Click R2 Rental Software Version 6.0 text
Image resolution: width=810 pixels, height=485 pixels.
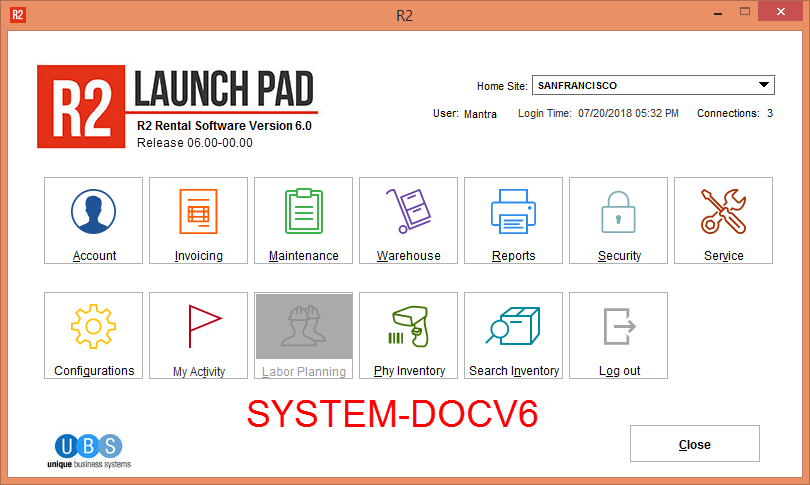click(224, 126)
